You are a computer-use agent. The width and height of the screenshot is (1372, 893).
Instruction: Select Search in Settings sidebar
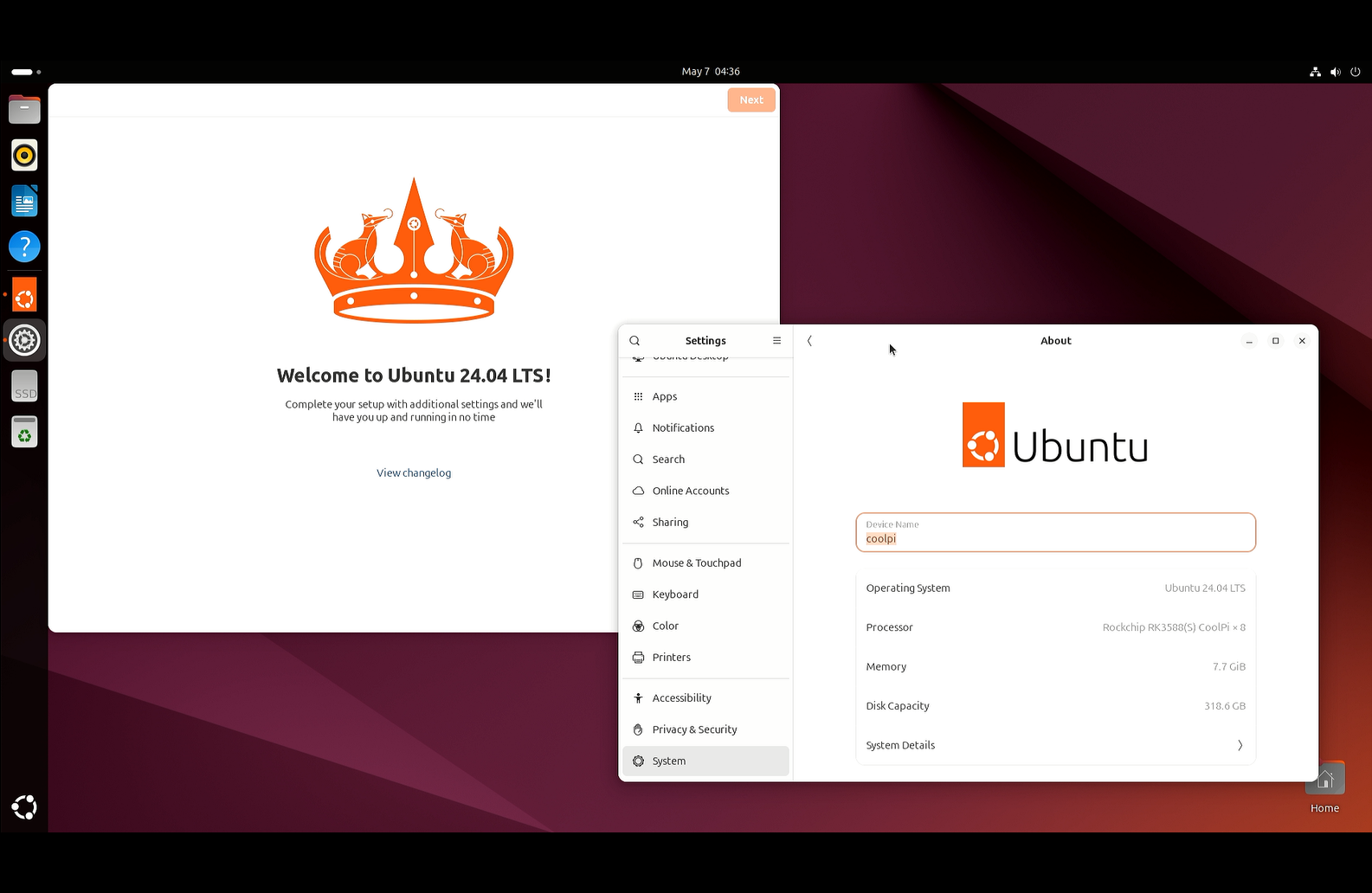click(705, 459)
